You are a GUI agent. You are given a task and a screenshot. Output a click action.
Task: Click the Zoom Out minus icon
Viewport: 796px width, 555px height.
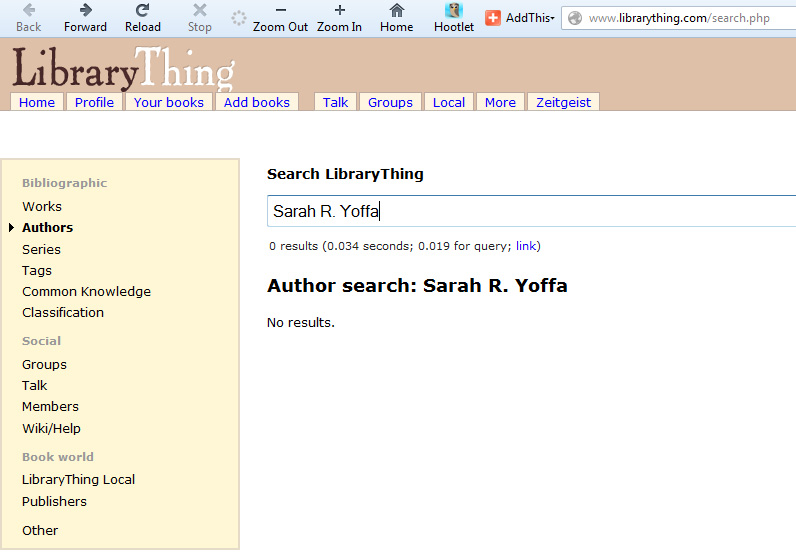tap(280, 10)
